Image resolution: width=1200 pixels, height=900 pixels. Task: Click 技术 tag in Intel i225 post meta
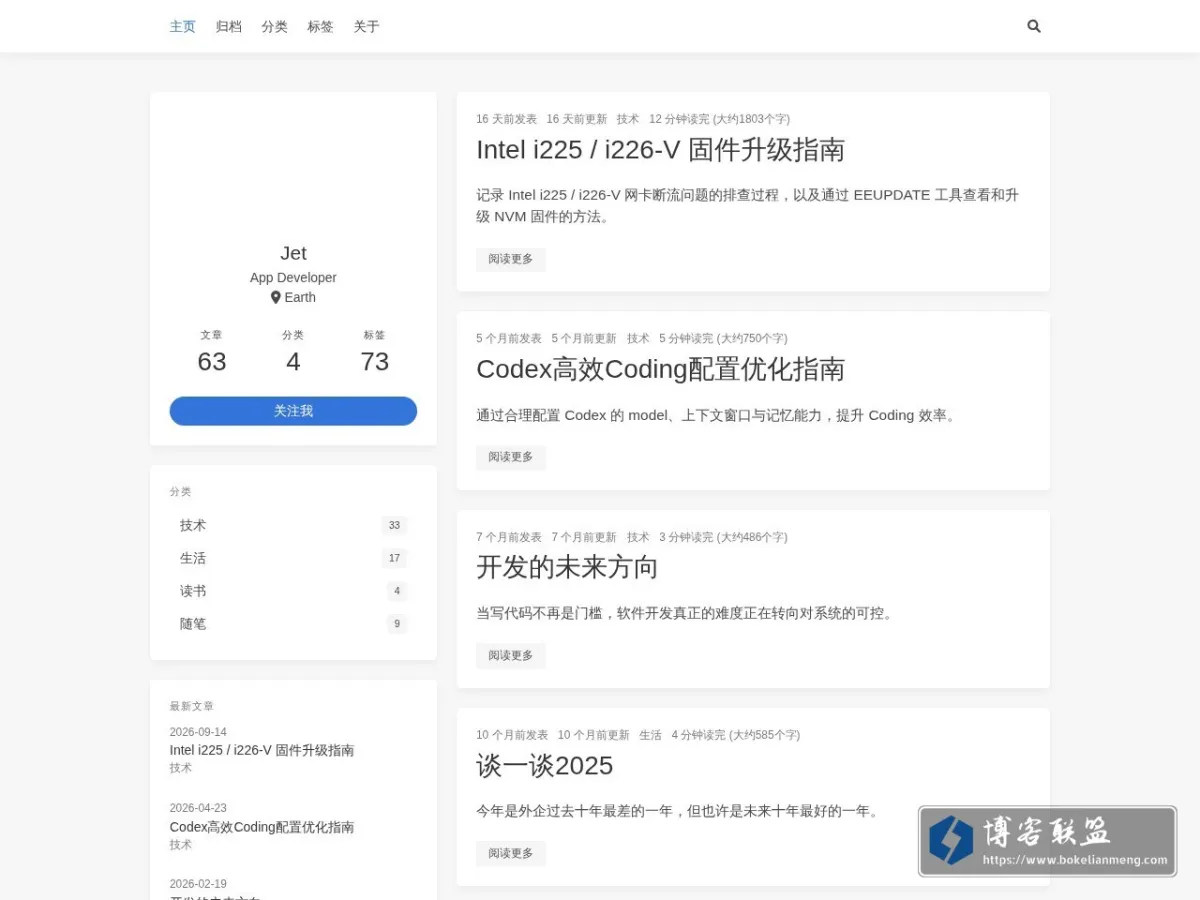click(628, 119)
